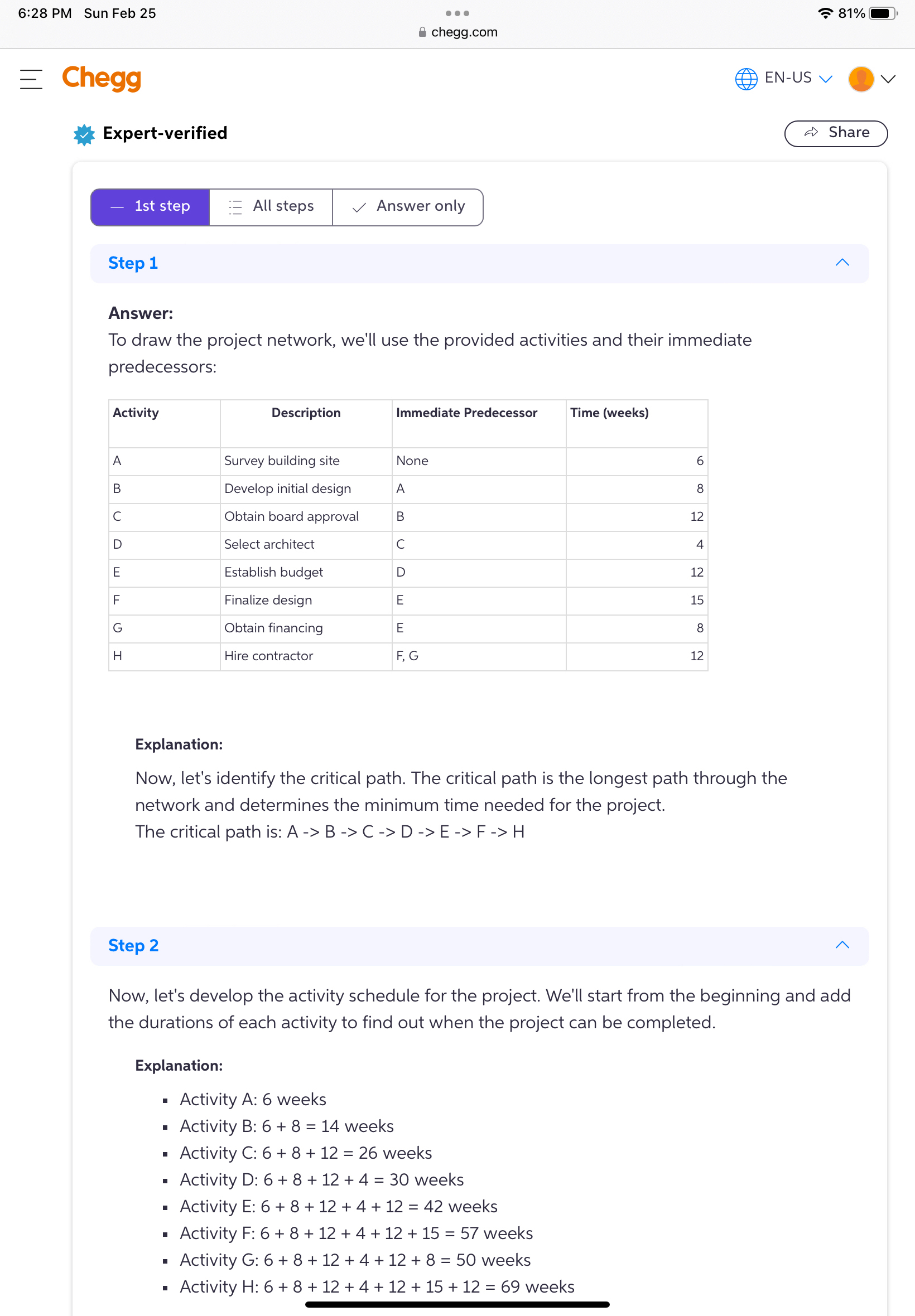This screenshot has width=915, height=1316.
Task: Click the Share button
Action: click(x=835, y=133)
